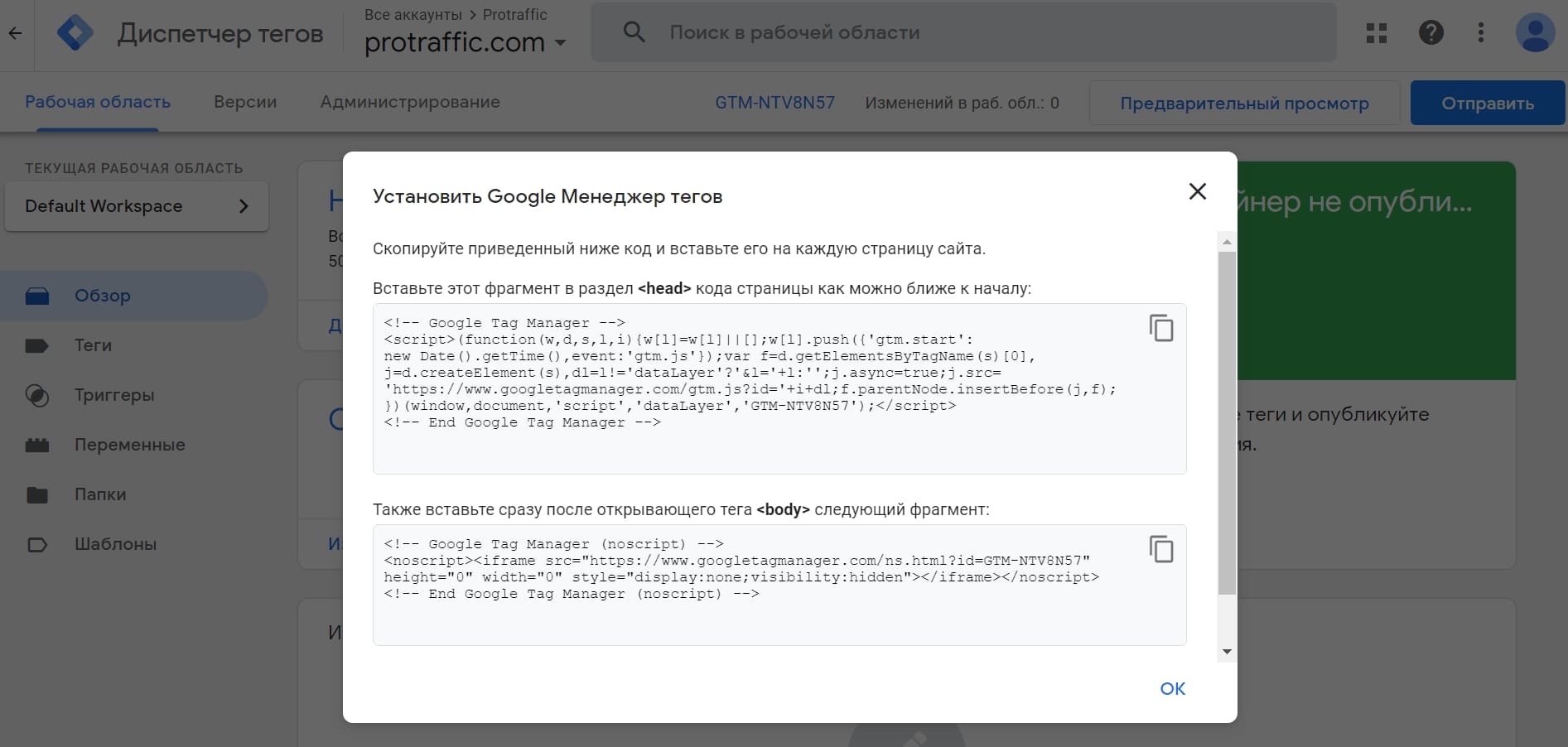Click the Отправить submit button

click(1488, 103)
